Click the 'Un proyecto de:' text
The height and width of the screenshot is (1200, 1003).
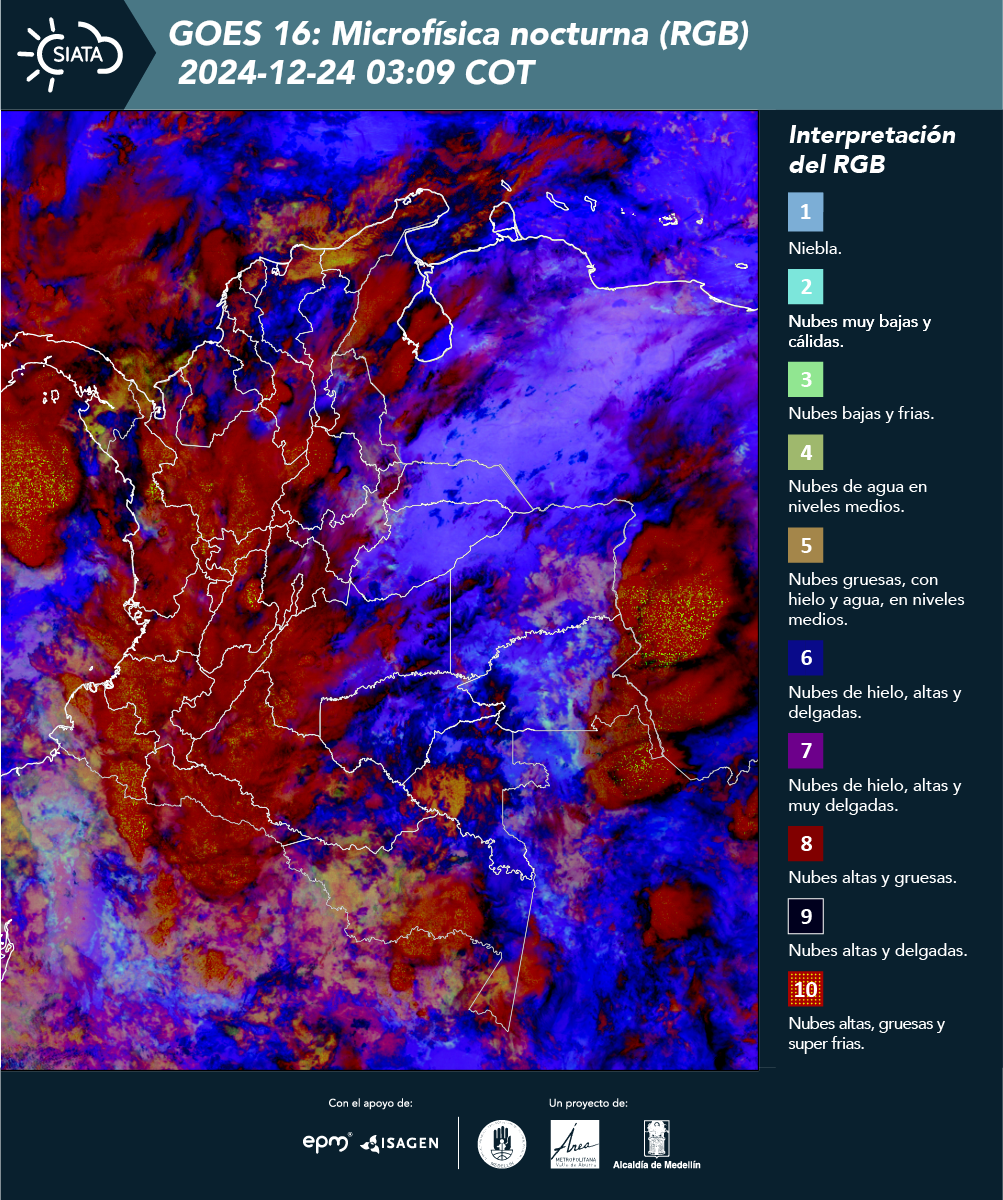588,1103
